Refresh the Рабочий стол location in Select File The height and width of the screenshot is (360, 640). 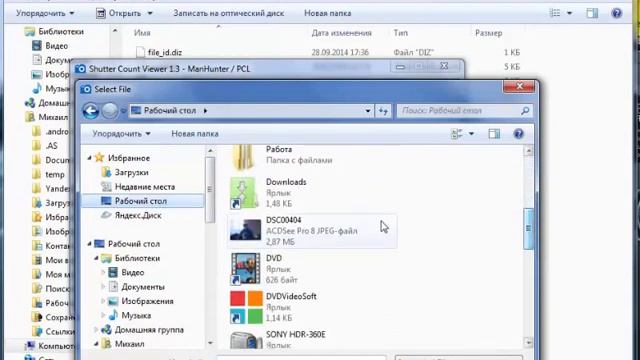383,111
